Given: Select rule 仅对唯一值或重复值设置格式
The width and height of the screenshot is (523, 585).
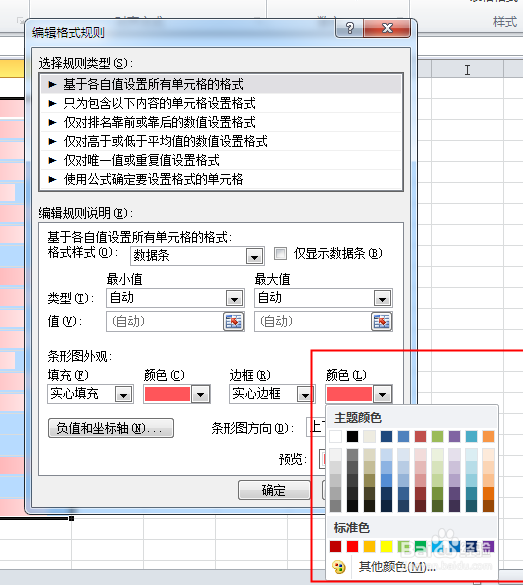Looking at the screenshot, I should (x=221, y=160).
